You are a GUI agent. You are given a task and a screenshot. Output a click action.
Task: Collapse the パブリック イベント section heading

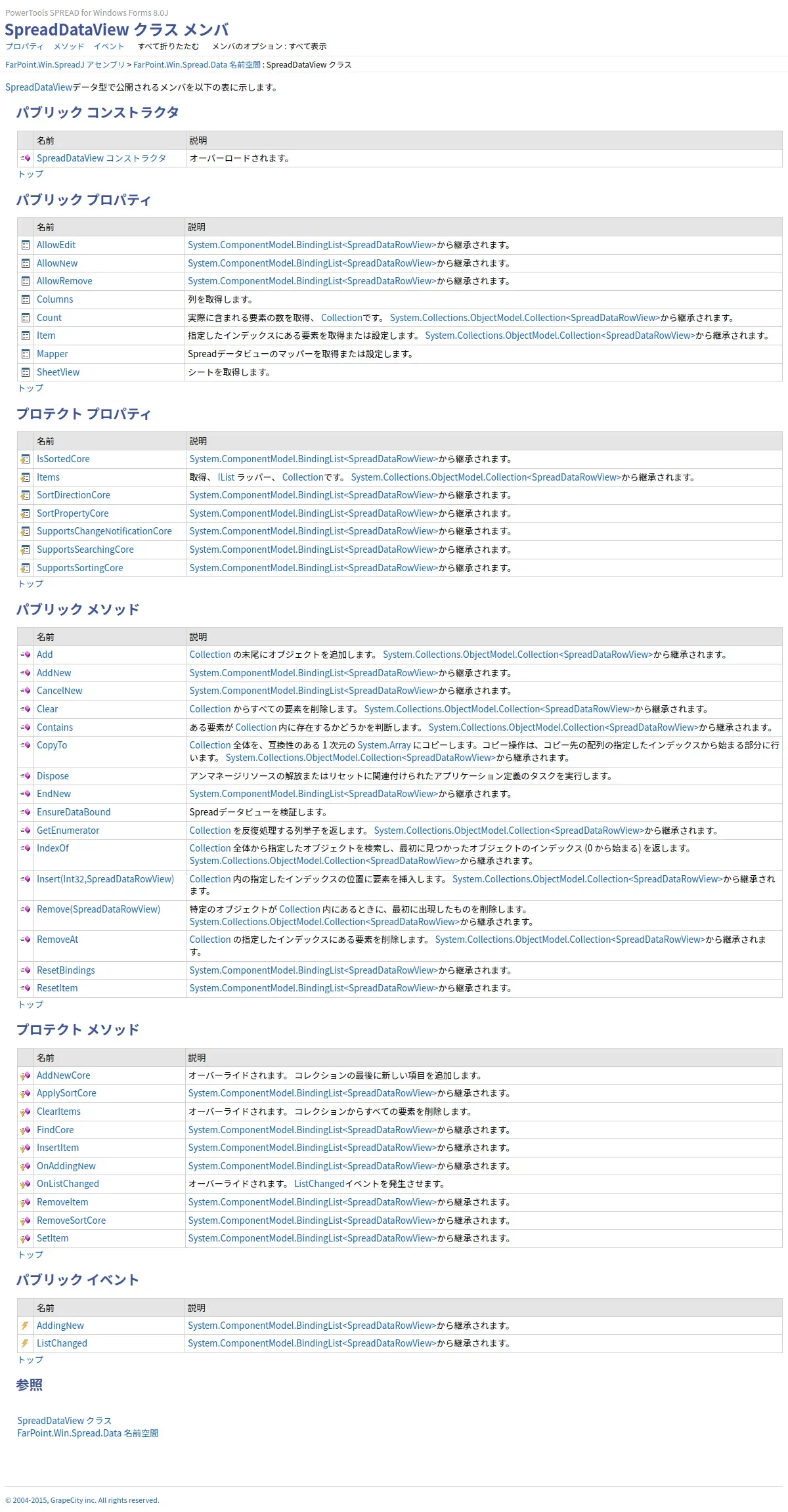click(77, 1280)
